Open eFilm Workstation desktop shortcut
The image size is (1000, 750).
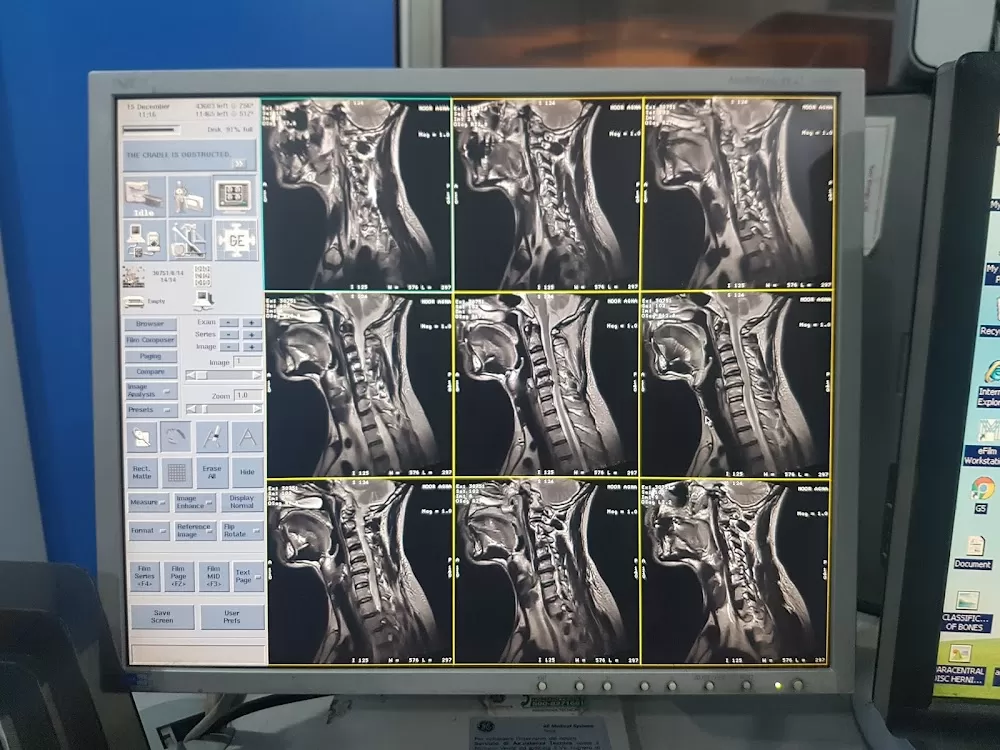[985, 443]
